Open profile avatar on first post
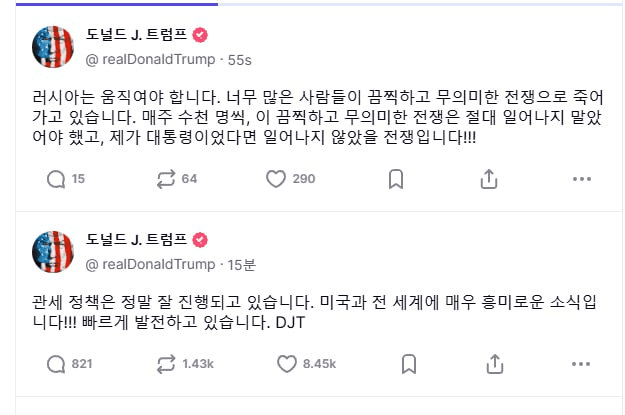The image size is (625, 415). pos(54,46)
